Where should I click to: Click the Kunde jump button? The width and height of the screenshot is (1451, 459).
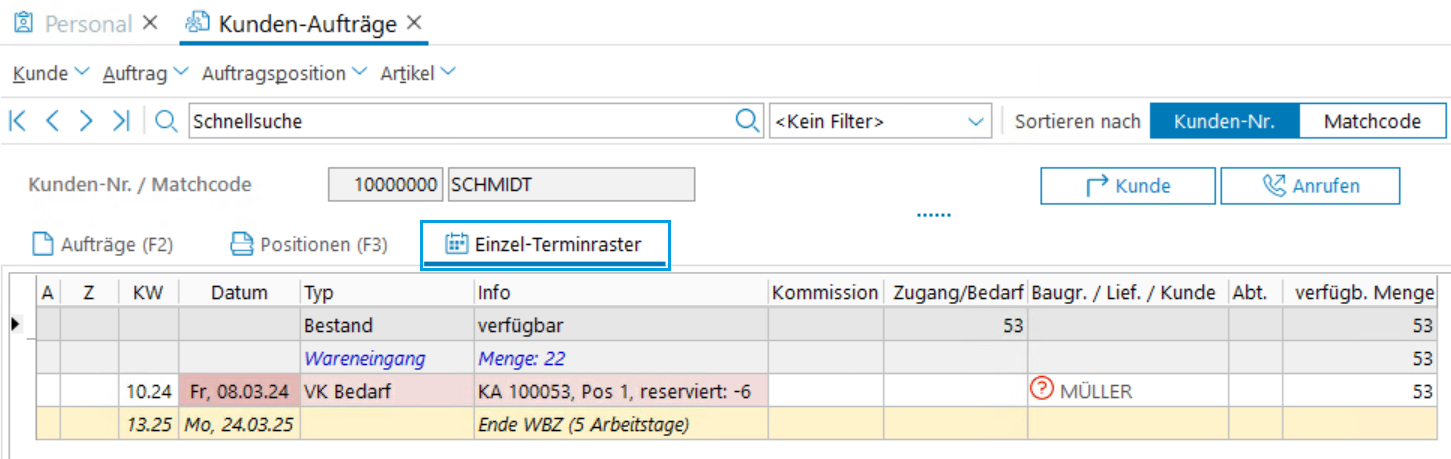pos(1127,186)
